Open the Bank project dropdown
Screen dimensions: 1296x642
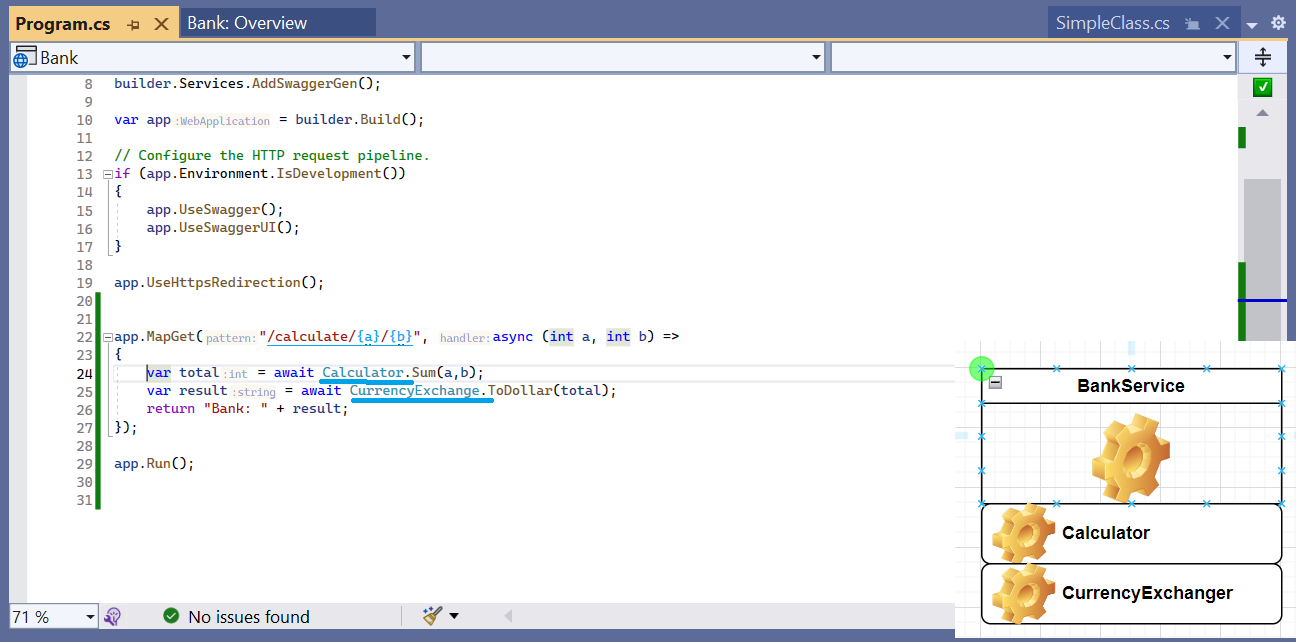405,58
